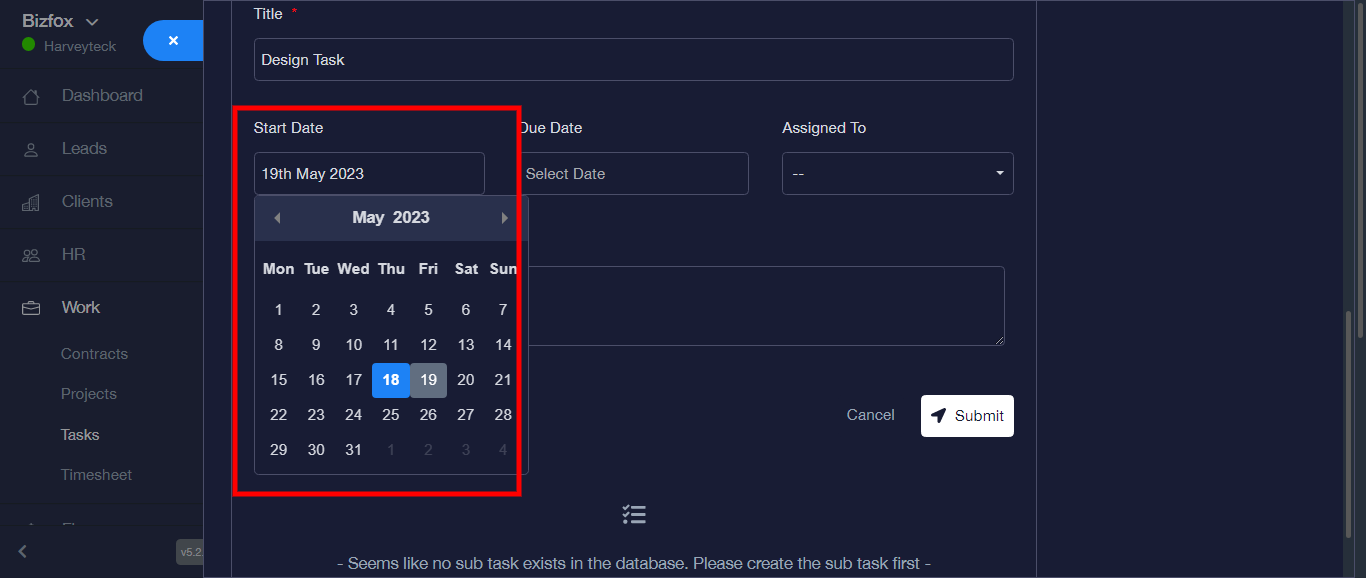Image resolution: width=1367 pixels, height=578 pixels.
Task: Open Projects in the Work submenu
Action: [88, 394]
